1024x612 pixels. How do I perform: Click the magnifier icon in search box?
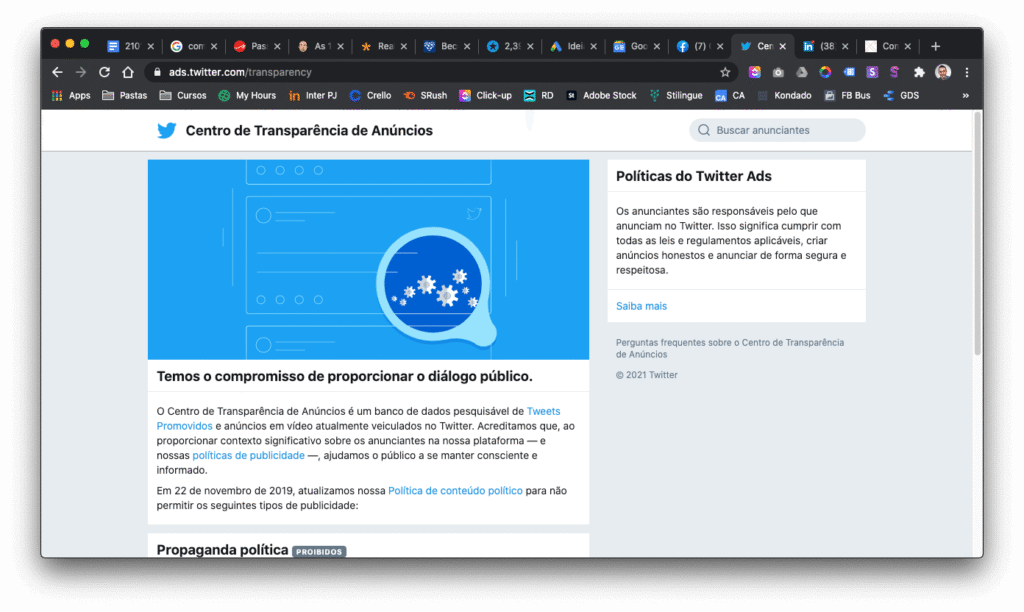pos(703,130)
